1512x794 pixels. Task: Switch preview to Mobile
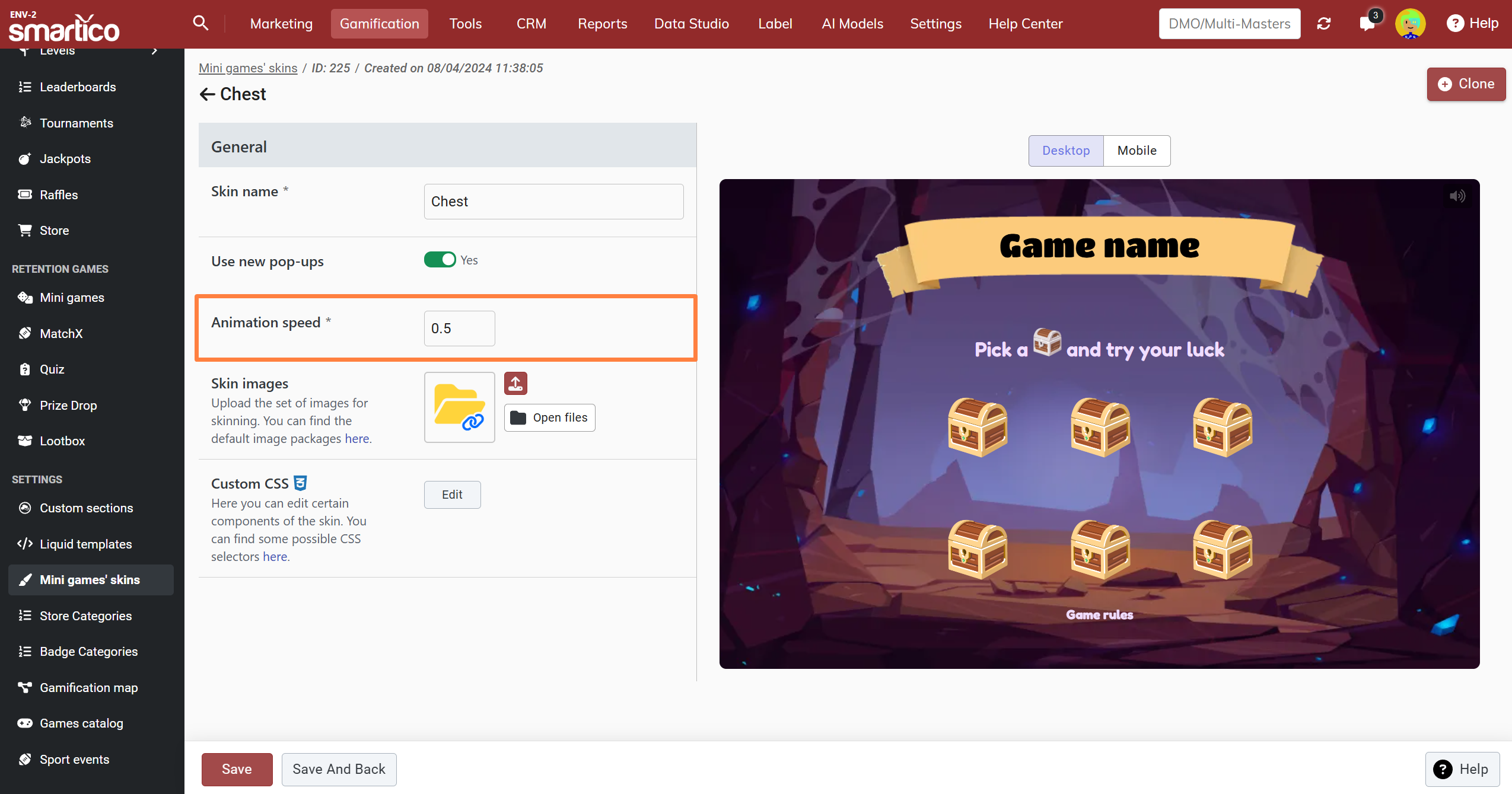[x=1136, y=151]
